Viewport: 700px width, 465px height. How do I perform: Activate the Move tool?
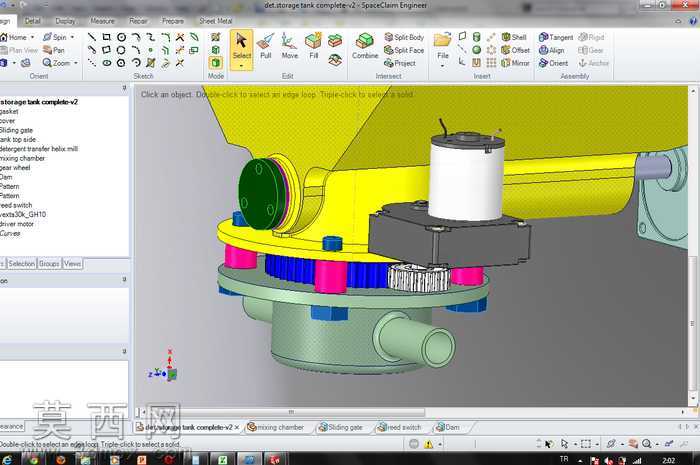(289, 46)
